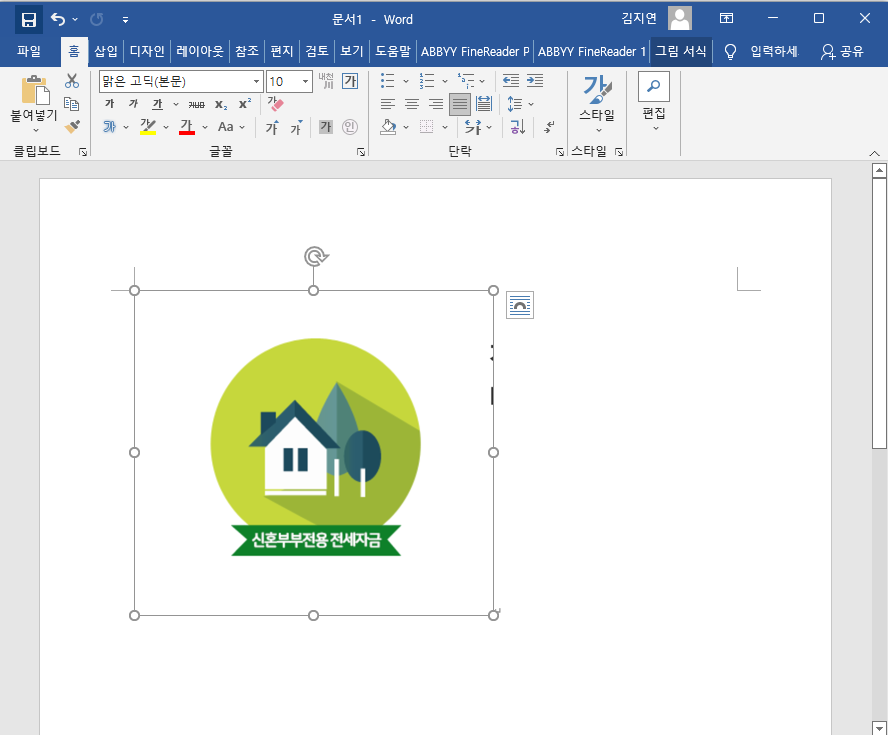Open the 보기 tab
888x735 pixels.
[x=352, y=52]
